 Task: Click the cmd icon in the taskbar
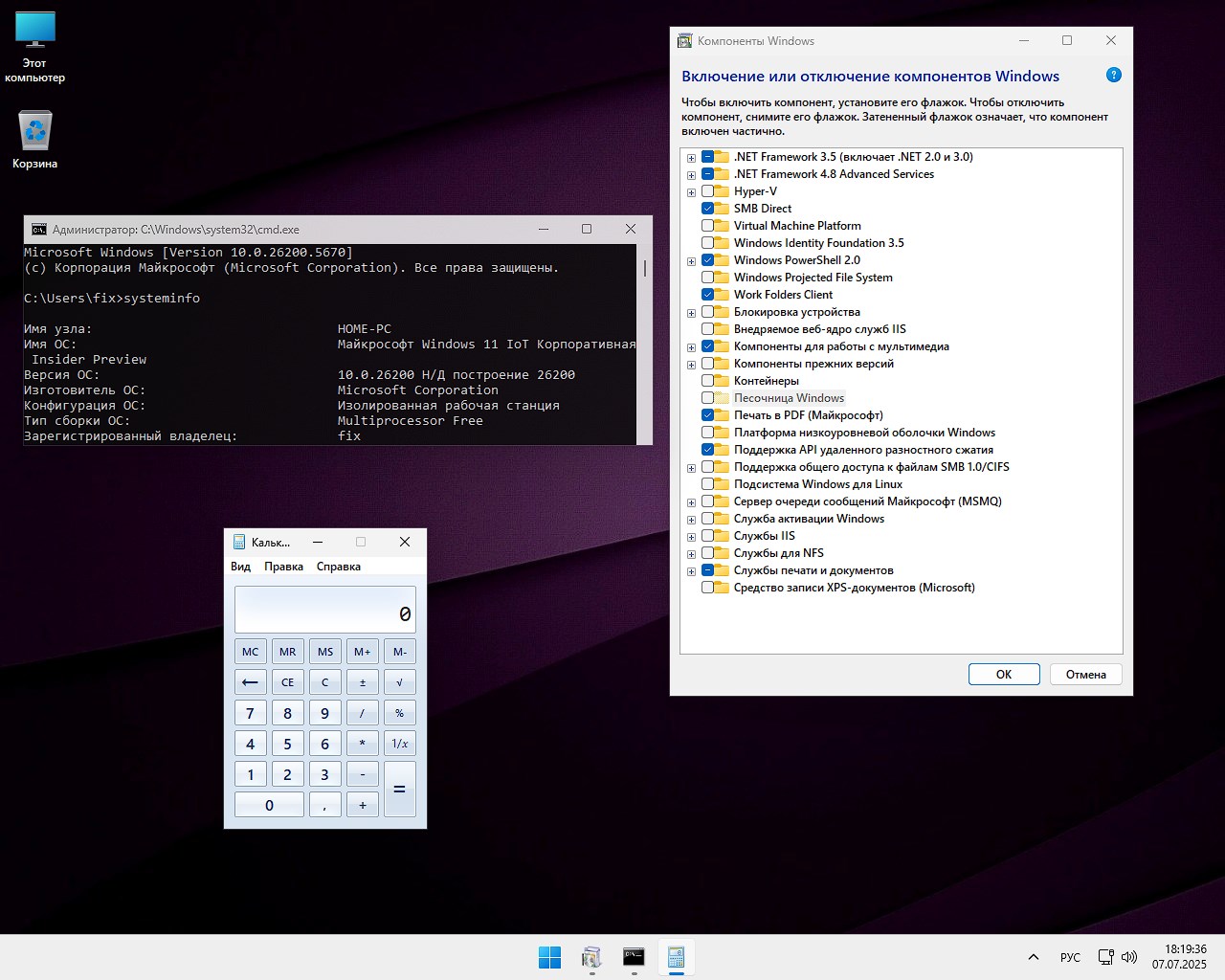point(634,957)
